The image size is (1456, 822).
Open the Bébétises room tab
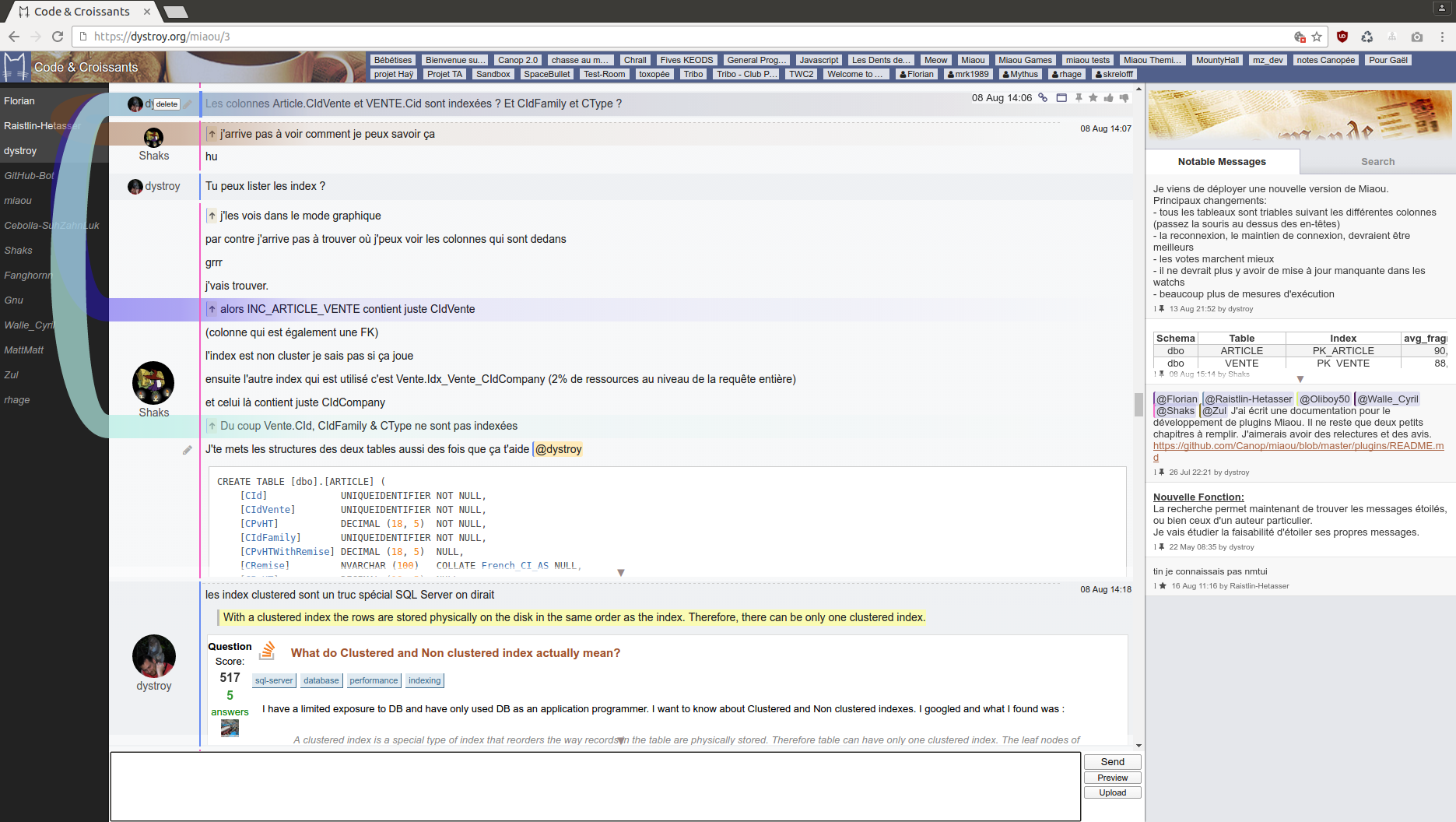click(393, 60)
